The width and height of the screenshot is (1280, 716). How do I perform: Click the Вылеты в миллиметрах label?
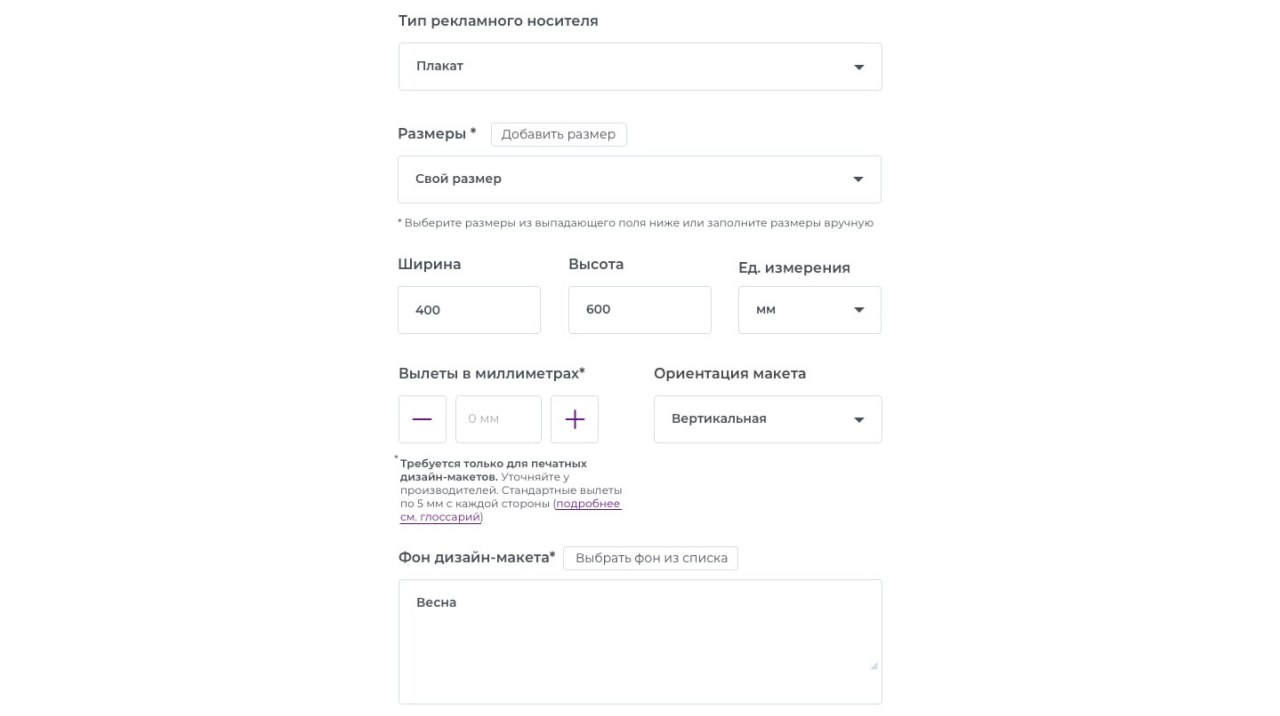[491, 373]
